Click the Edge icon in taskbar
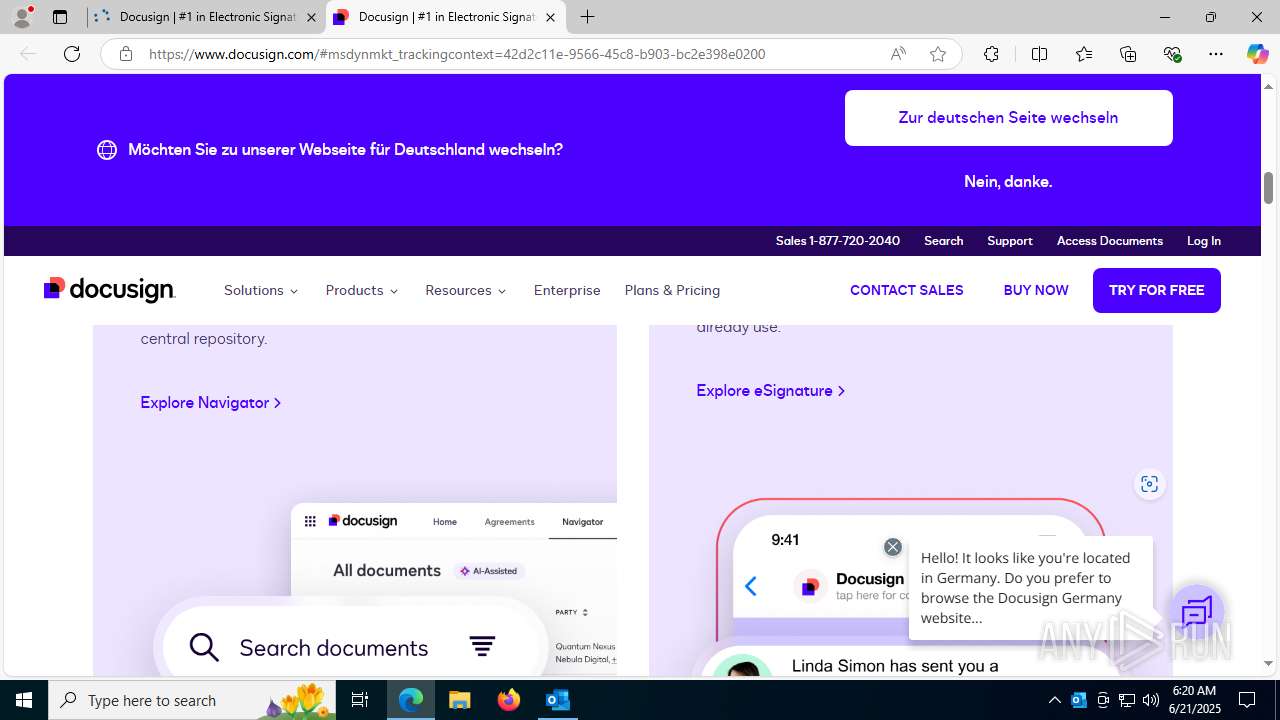 [x=411, y=700]
